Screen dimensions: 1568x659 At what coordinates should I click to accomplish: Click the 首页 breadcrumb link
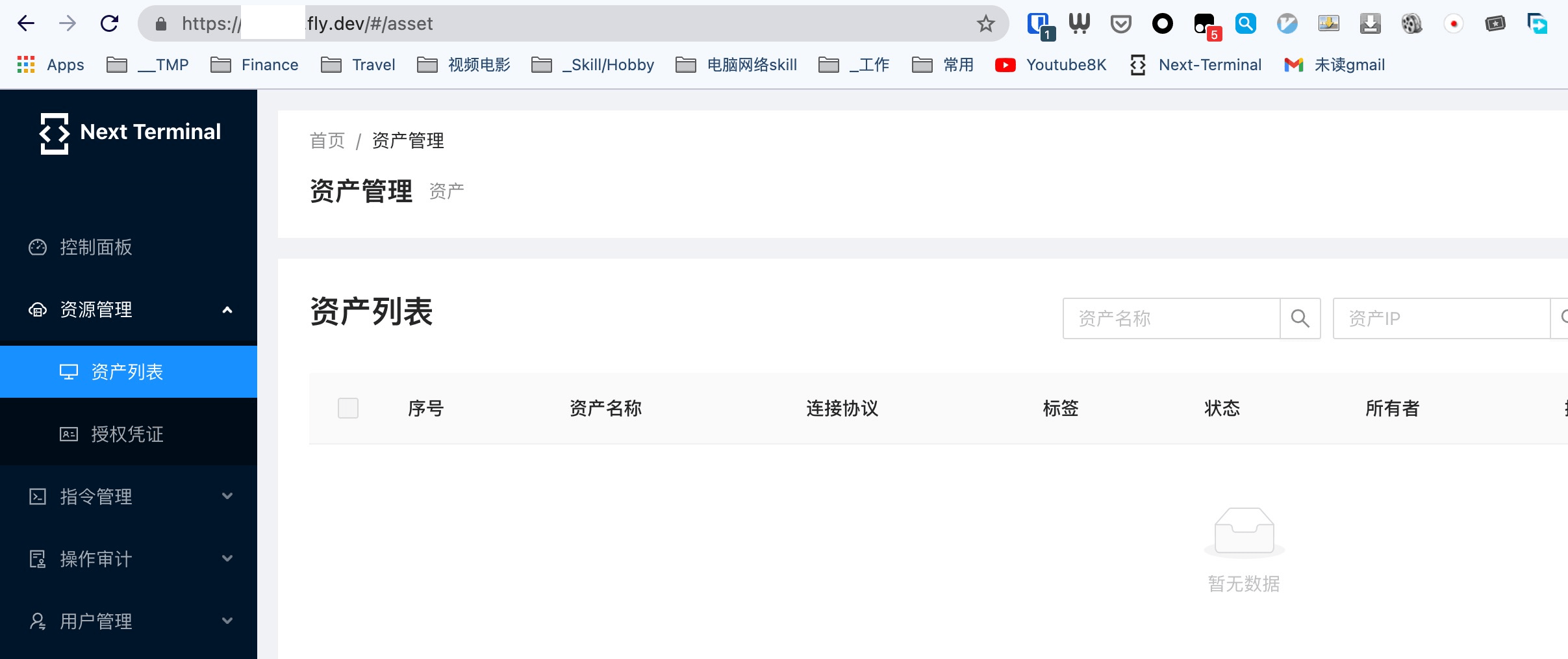[327, 140]
